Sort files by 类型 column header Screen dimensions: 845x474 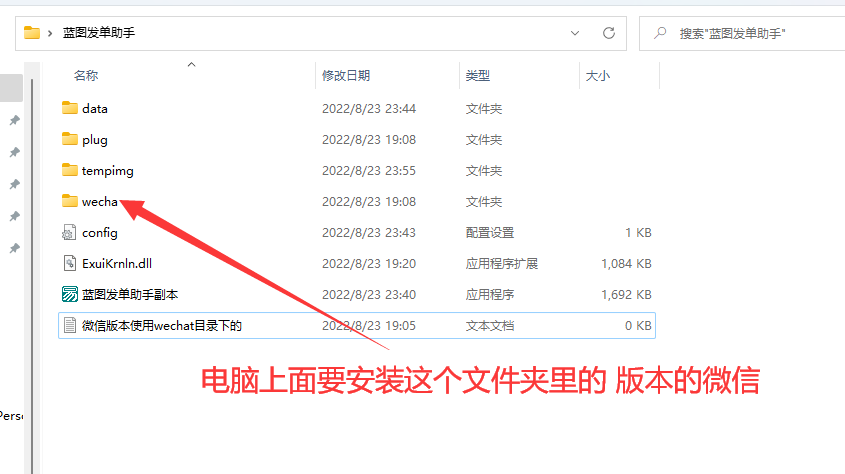[x=478, y=76]
